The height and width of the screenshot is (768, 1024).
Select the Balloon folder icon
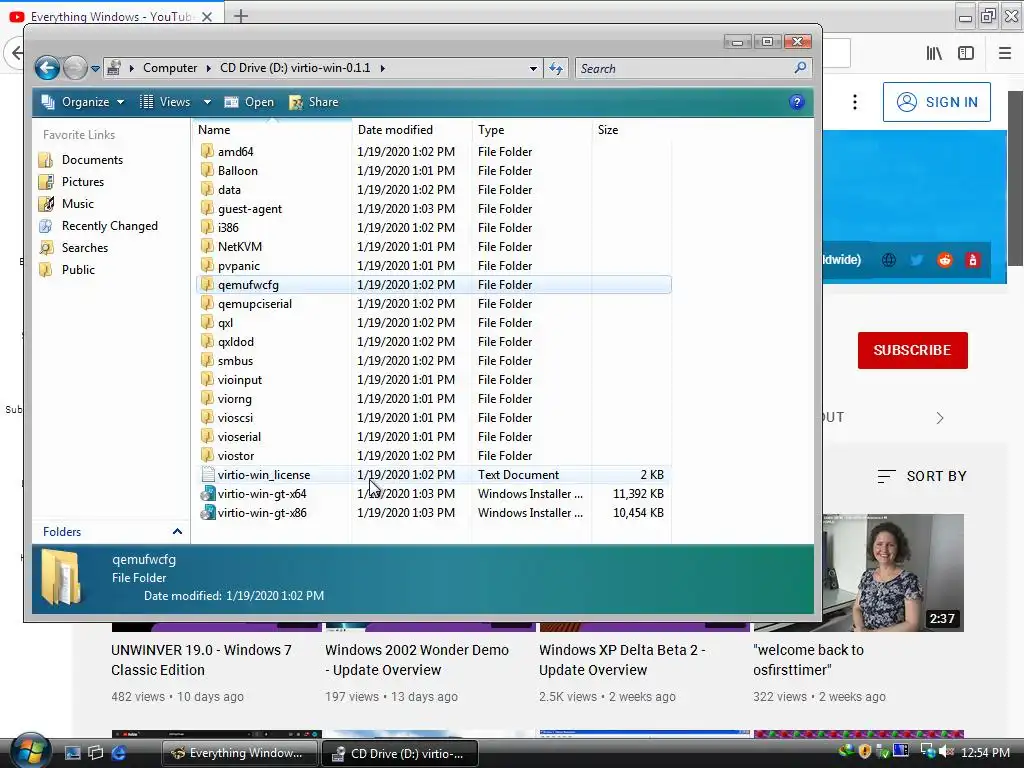(207, 170)
